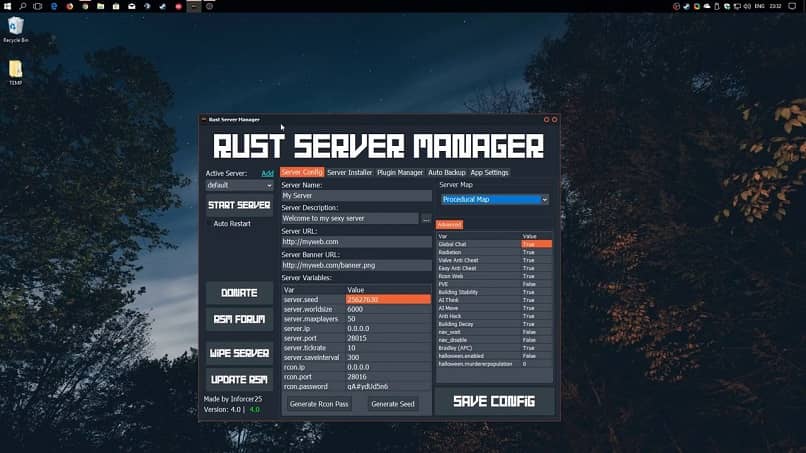Viewport: 806px width, 453px height.
Task: Select rcon.password value cell
Action: coord(388,387)
